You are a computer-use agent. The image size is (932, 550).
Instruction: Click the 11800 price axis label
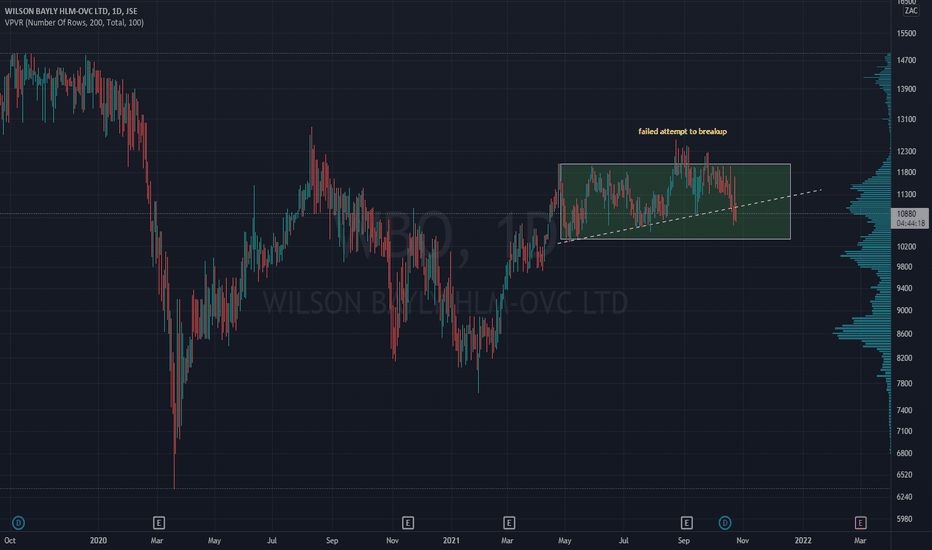coord(906,172)
